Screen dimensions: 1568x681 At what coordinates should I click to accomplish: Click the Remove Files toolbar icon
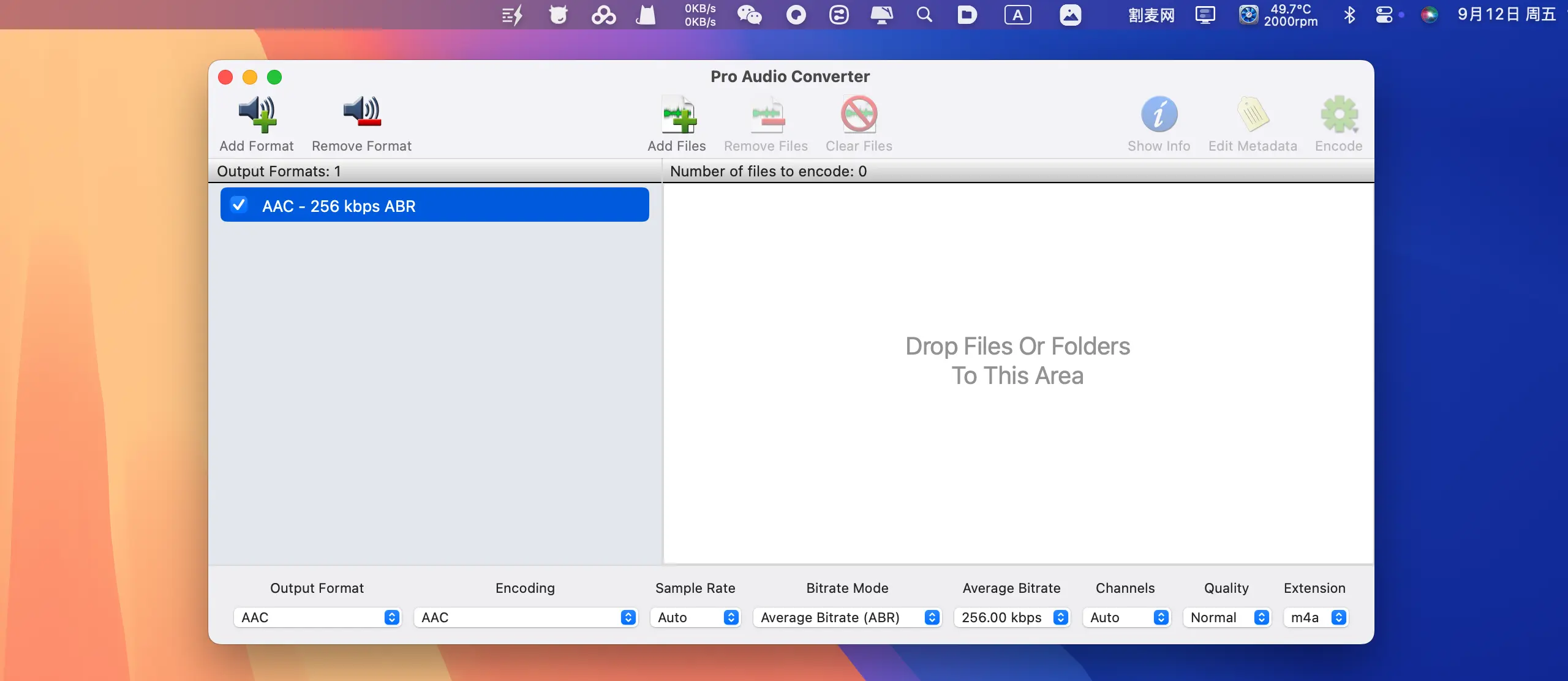point(767,115)
